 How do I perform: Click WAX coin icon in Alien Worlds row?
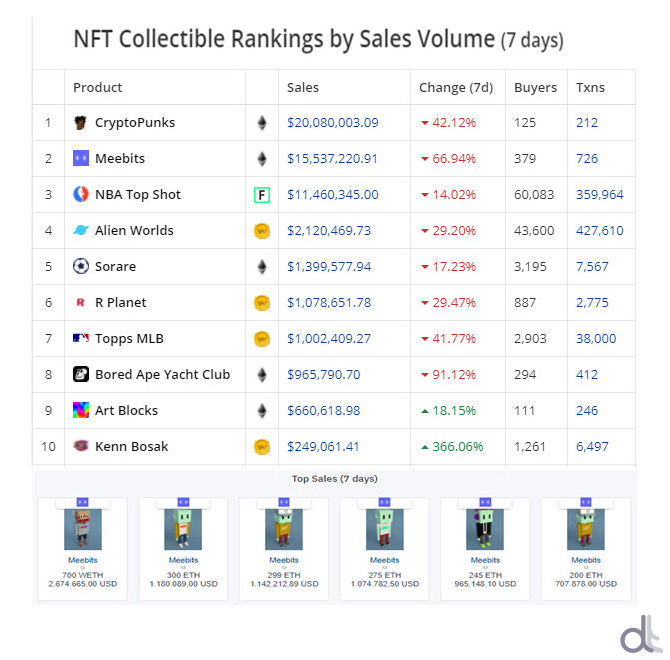point(262,231)
